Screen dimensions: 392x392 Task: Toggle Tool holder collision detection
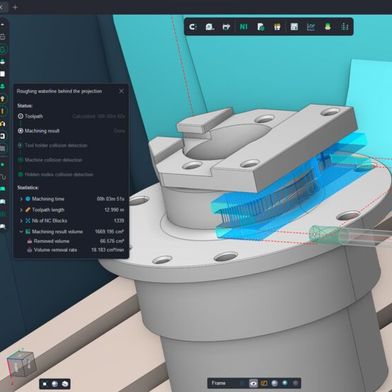coord(53,145)
